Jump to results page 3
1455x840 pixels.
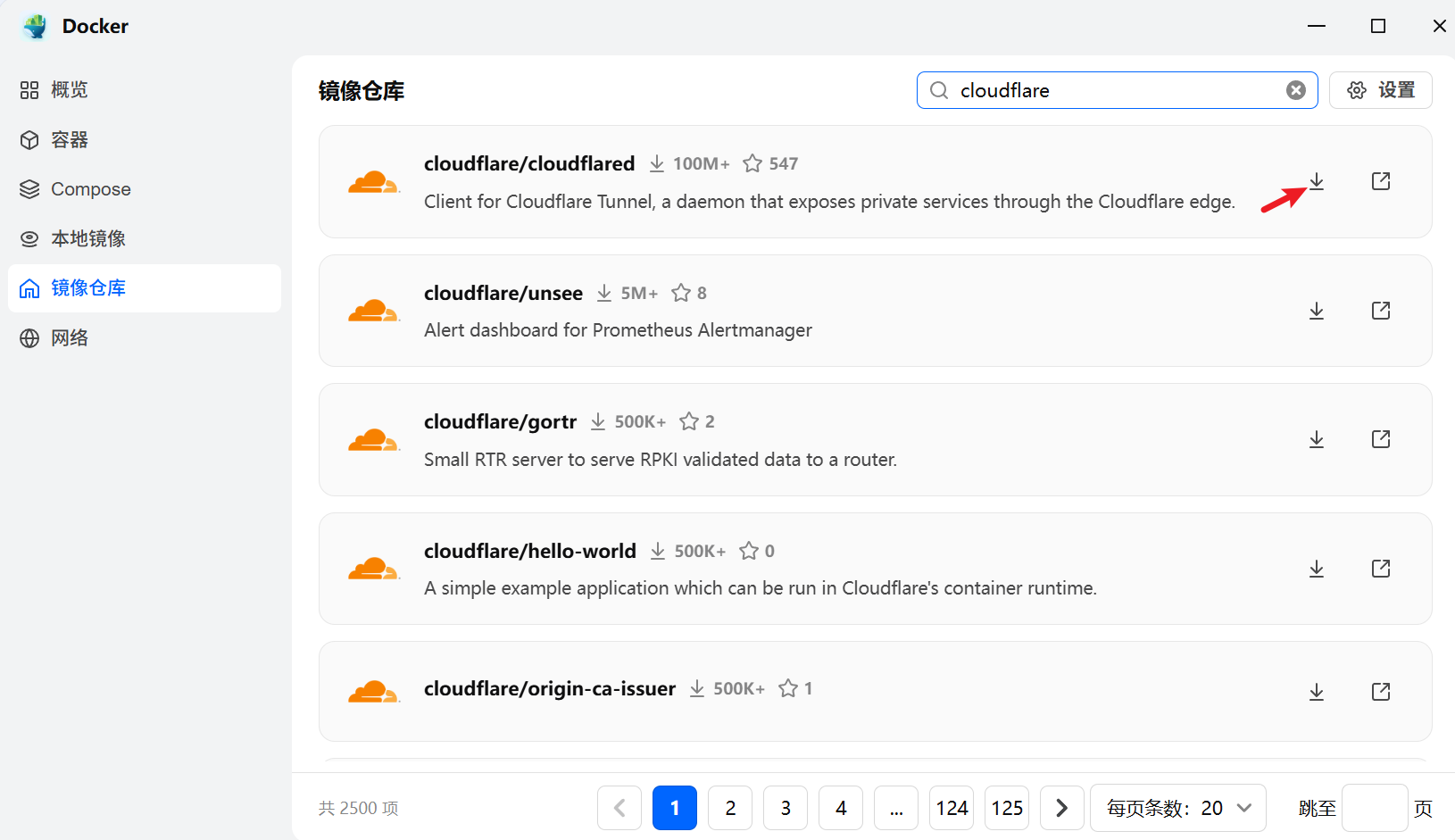coord(786,808)
